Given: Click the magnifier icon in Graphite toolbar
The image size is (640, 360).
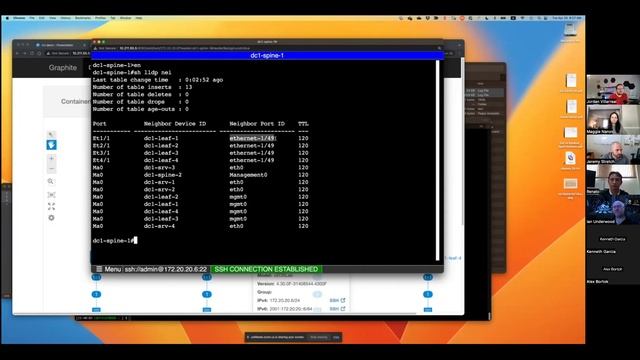Looking at the screenshot, I should [51, 181].
